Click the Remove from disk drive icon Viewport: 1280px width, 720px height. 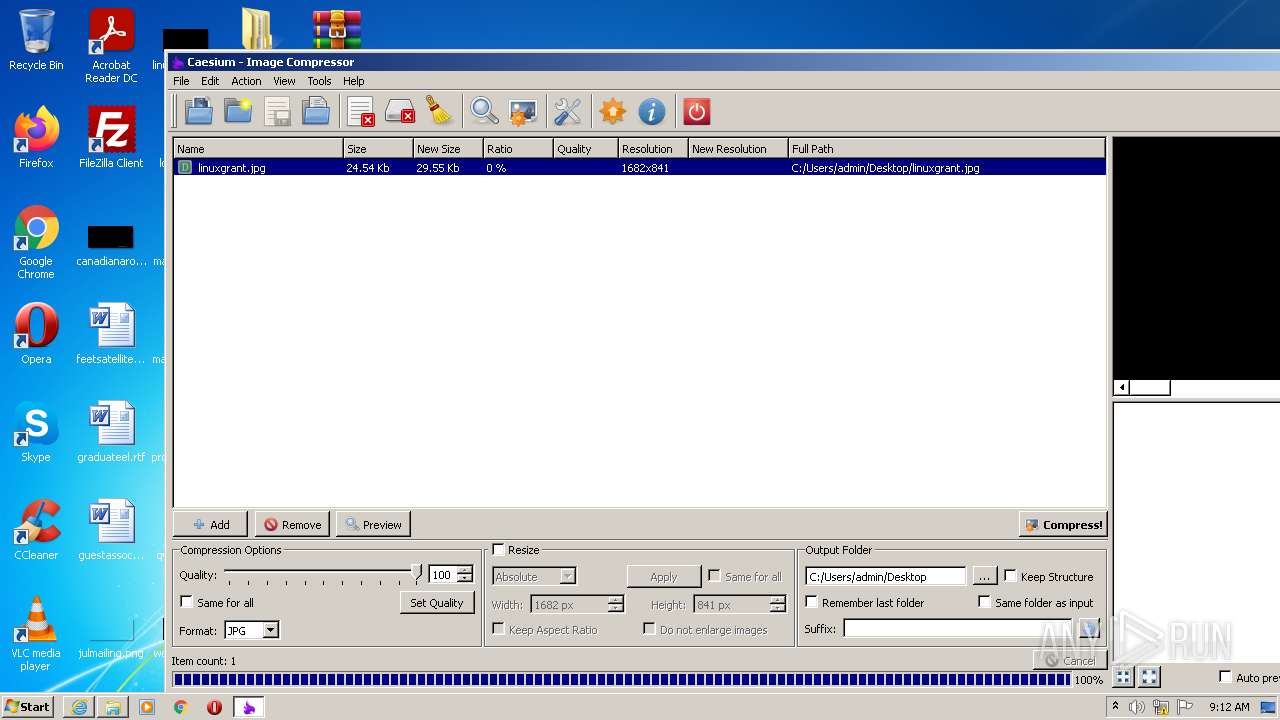(400, 111)
